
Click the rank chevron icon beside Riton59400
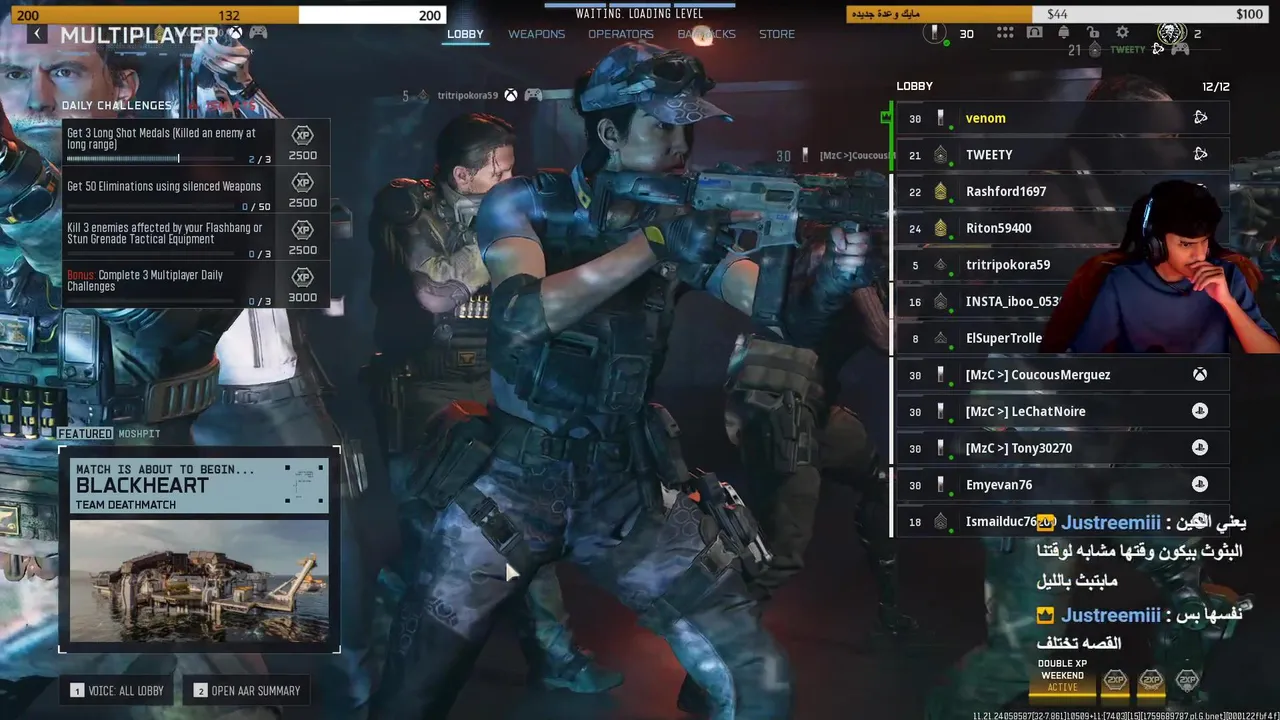[940, 228]
